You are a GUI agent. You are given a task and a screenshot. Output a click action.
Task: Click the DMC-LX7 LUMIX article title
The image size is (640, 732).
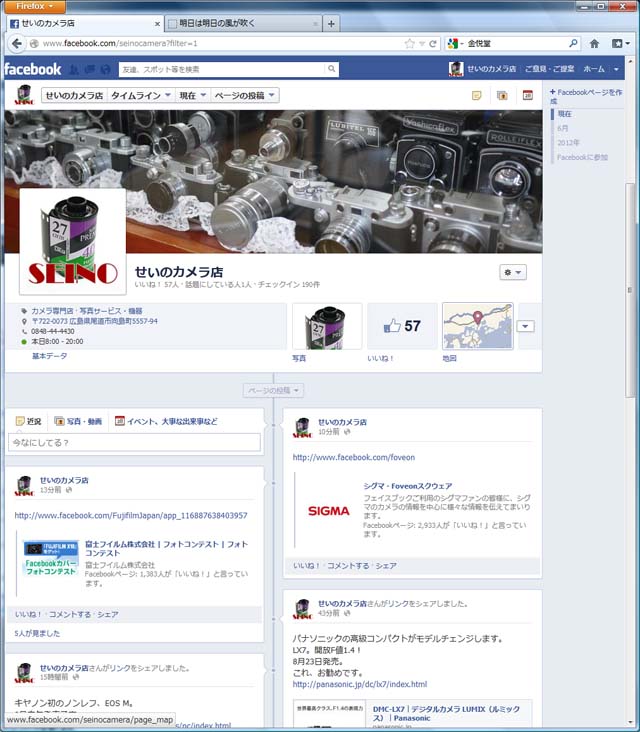click(x=446, y=713)
